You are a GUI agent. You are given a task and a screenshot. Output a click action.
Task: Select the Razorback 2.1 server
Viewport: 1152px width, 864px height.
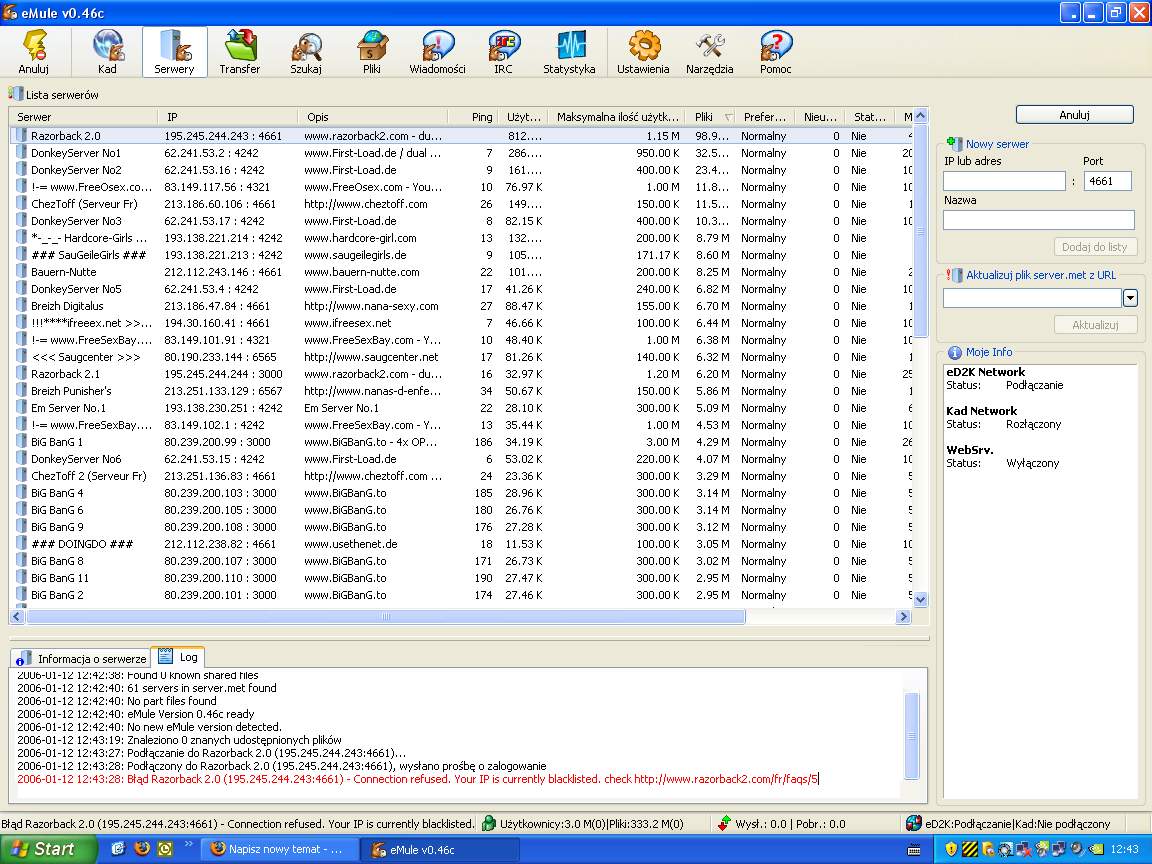pos(460,374)
